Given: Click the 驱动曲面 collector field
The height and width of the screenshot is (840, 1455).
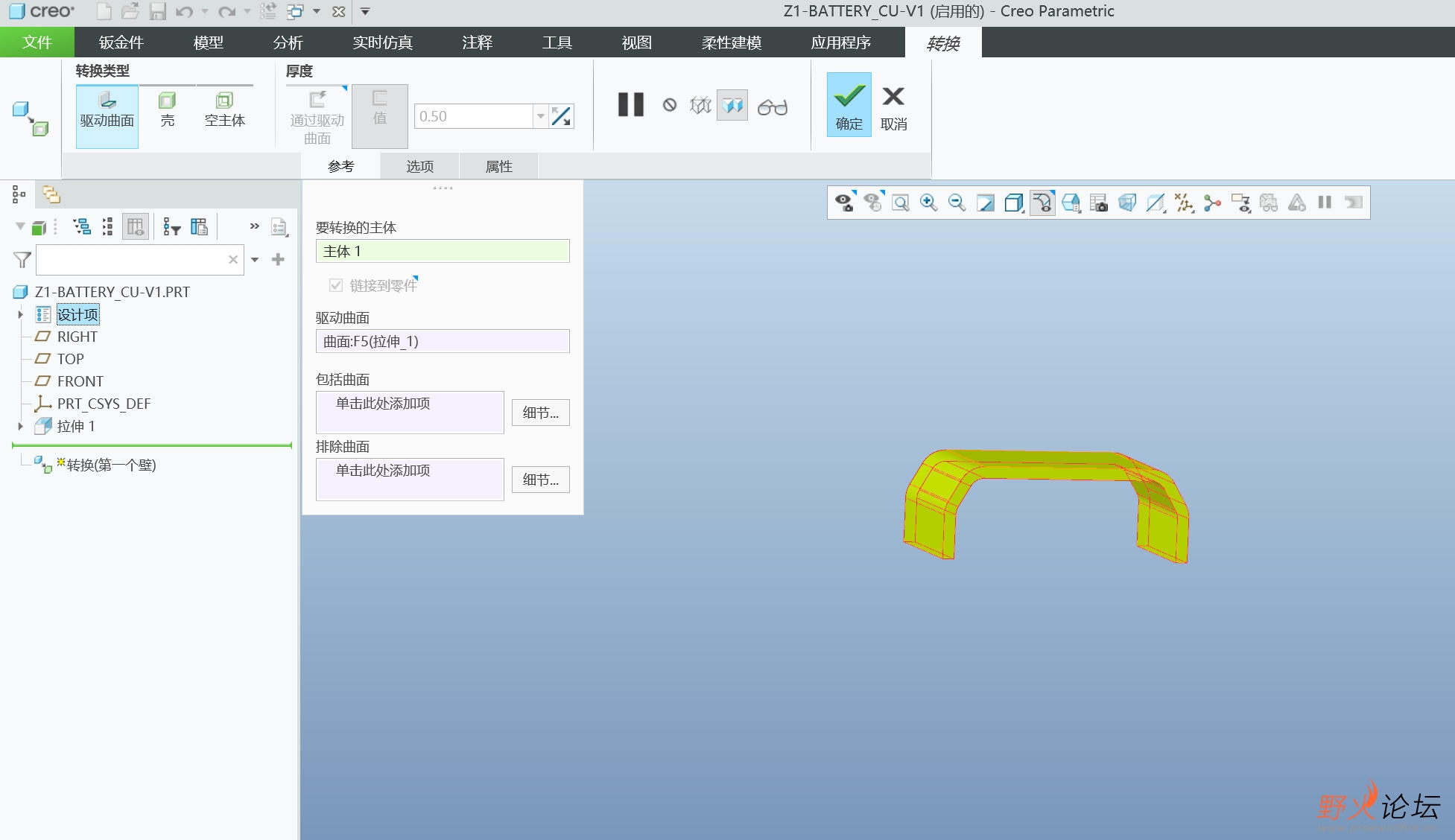Looking at the screenshot, I should point(443,341).
